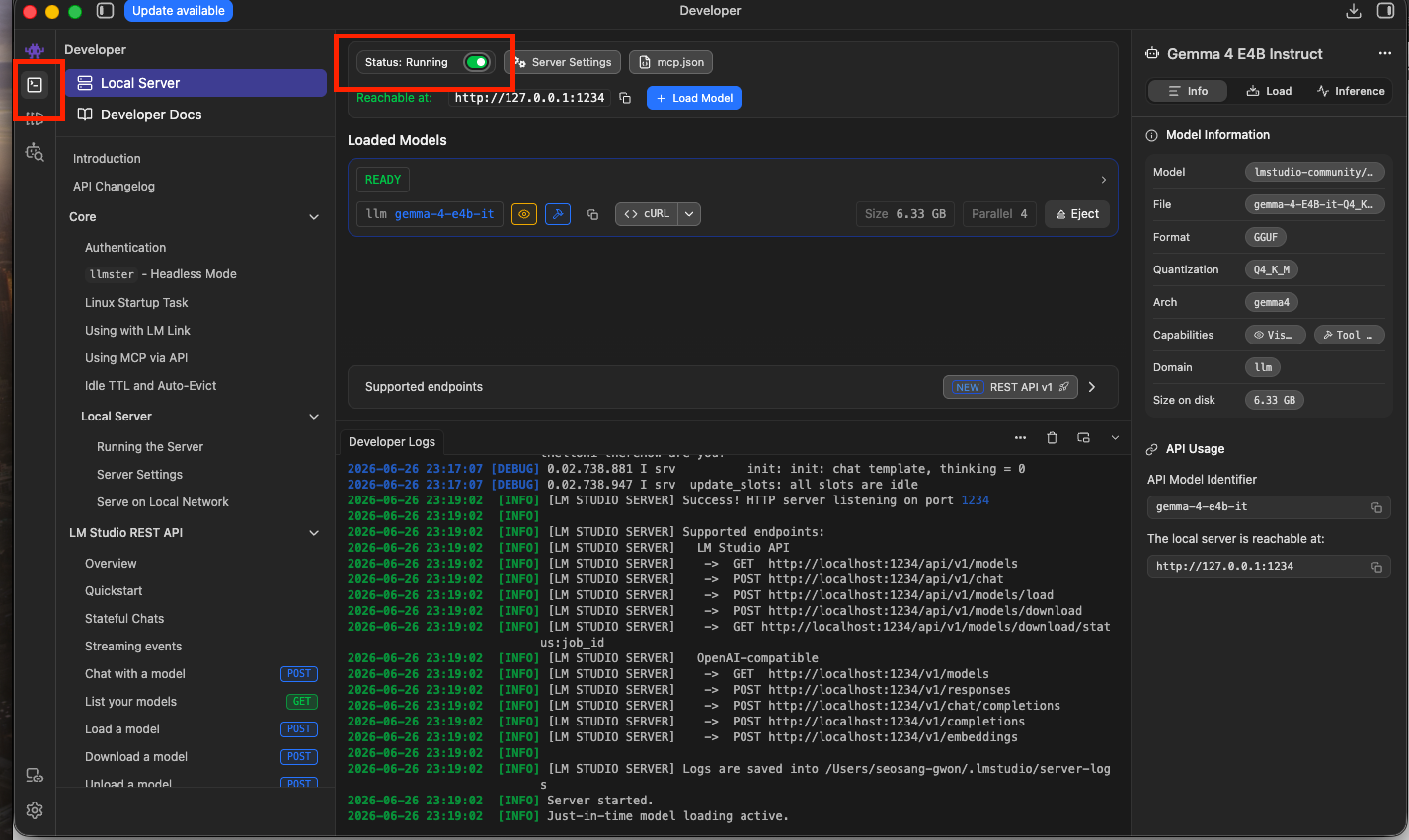
Task: Click the Update available button
Action: click(179, 11)
